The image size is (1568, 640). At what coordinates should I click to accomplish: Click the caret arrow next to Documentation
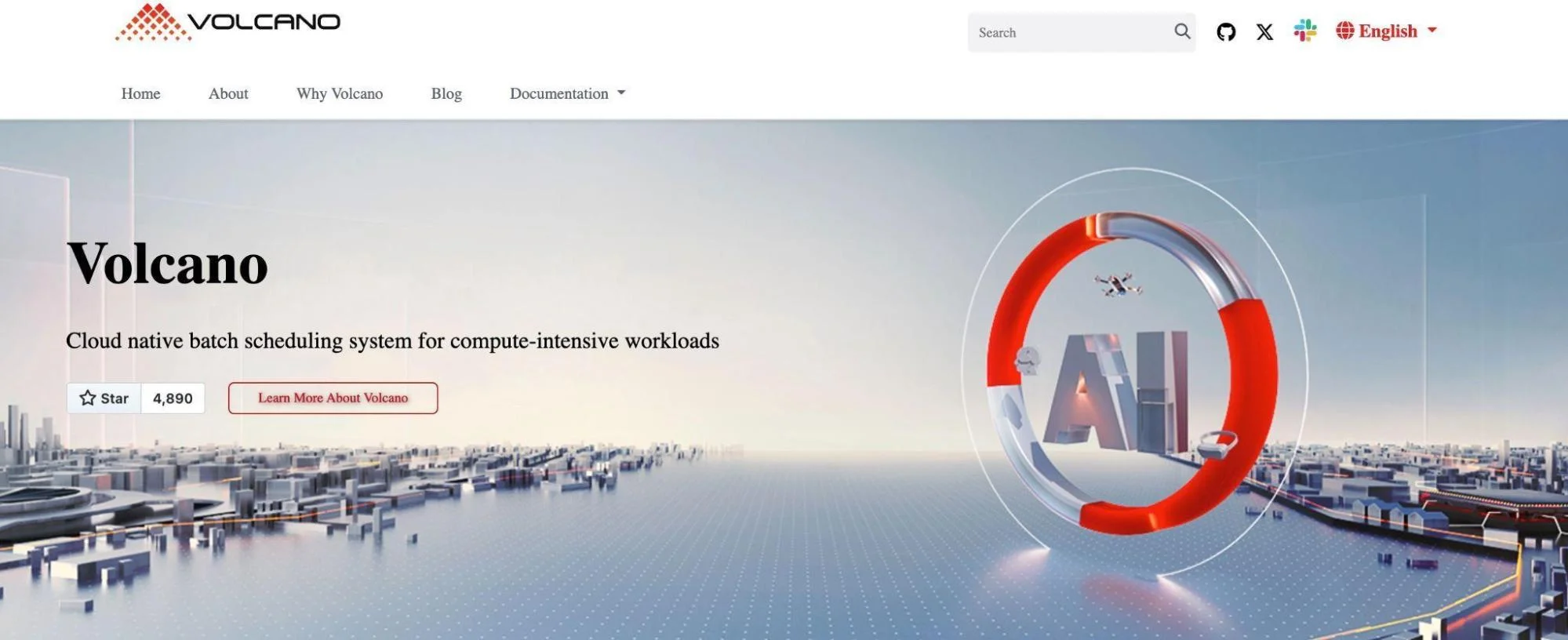[622, 93]
